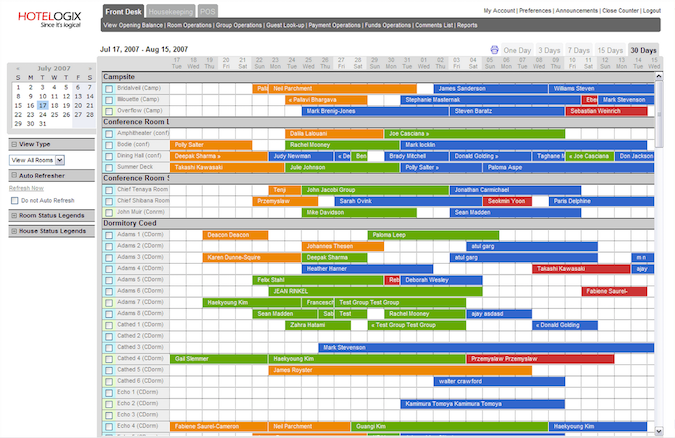Click the Summer Deck room status icon
The width and height of the screenshot is (675, 438).
(109, 167)
